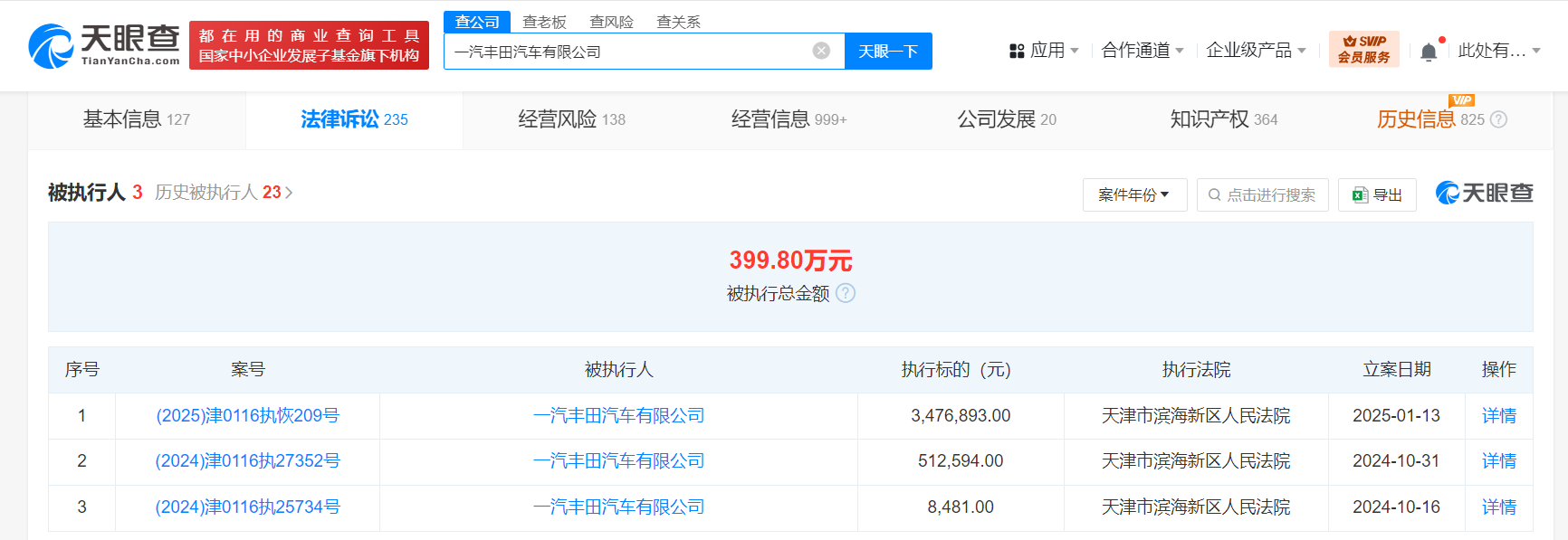Open 一汽丰田汽车有限公司 link in row 2
This screenshot has height=540, width=1568.
(x=618, y=461)
